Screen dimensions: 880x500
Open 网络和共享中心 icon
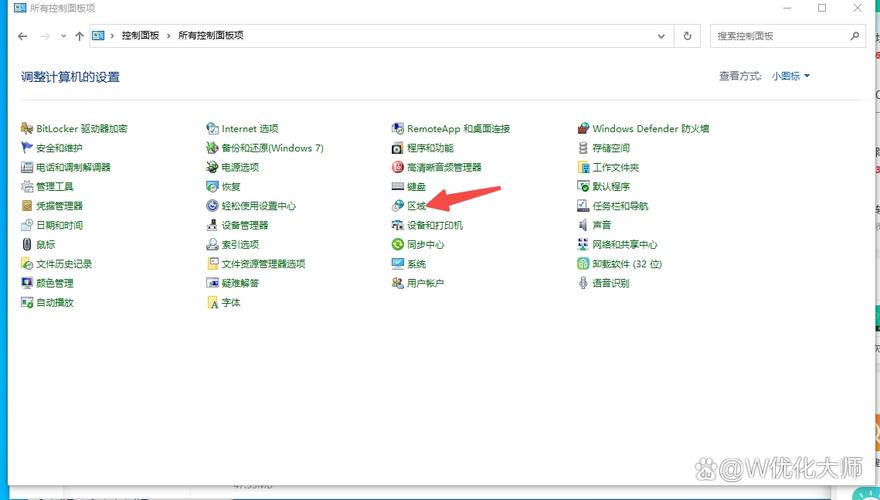[583, 245]
